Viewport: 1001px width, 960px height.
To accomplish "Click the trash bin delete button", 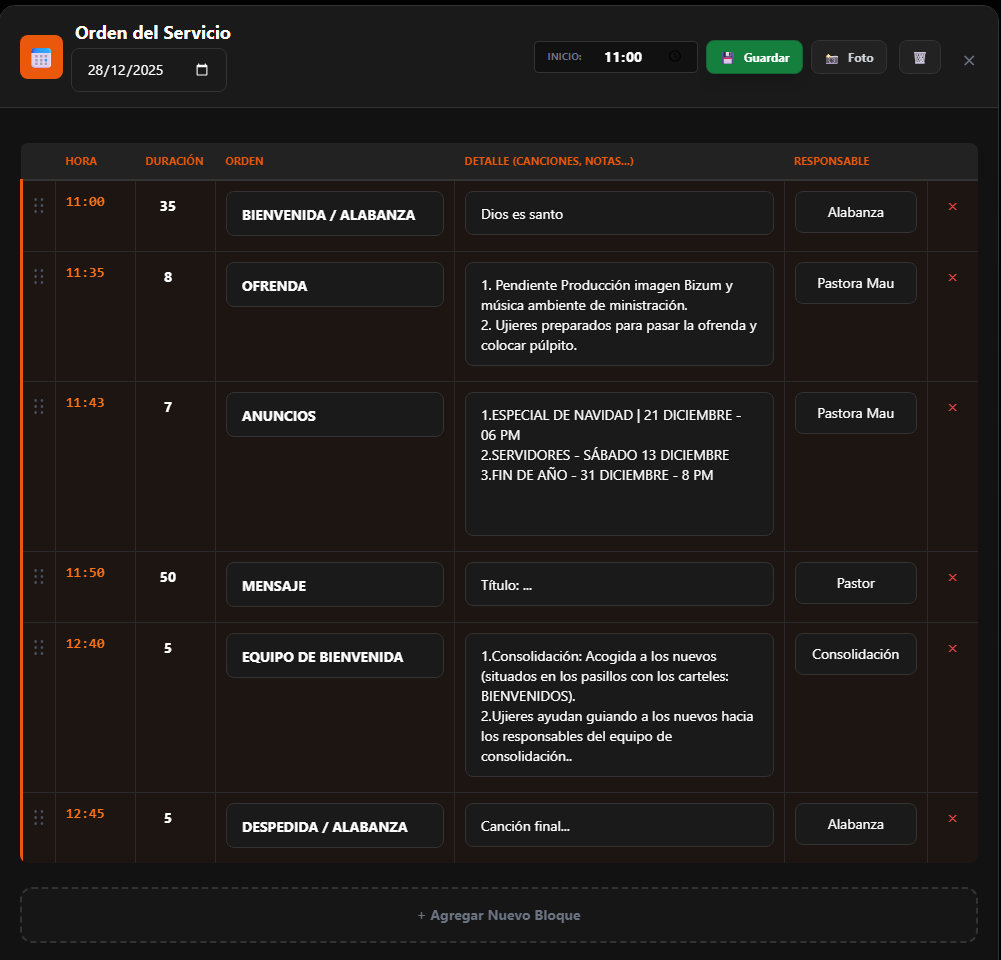I will (x=919, y=57).
